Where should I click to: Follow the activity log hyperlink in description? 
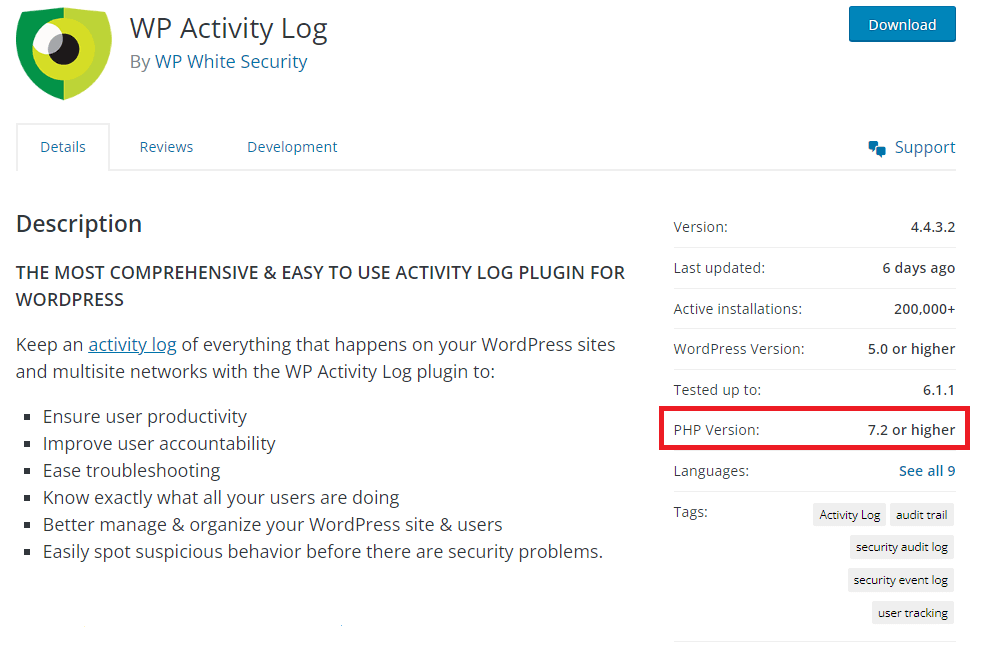132,344
